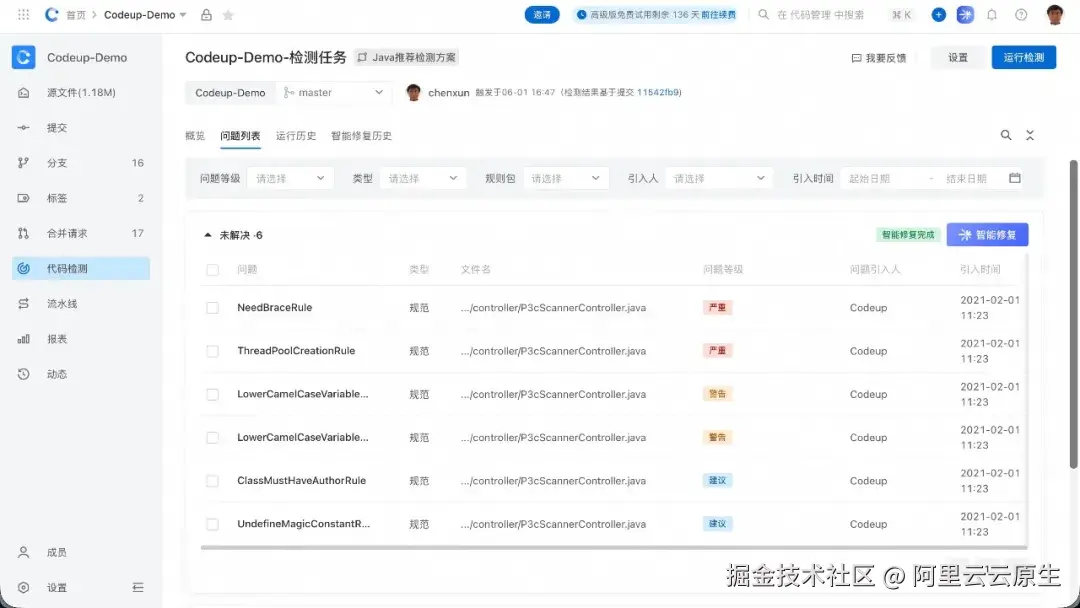This screenshot has height=608, width=1080.
Task: Click the Java推荐检测方案 tag
Action: click(x=406, y=57)
